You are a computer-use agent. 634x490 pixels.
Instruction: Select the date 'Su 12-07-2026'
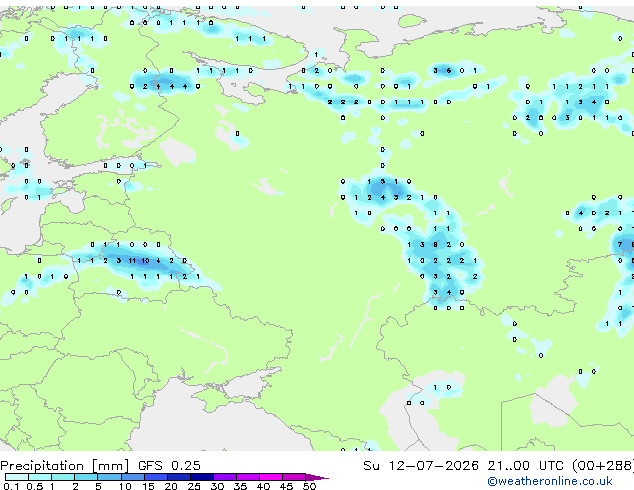421,466
